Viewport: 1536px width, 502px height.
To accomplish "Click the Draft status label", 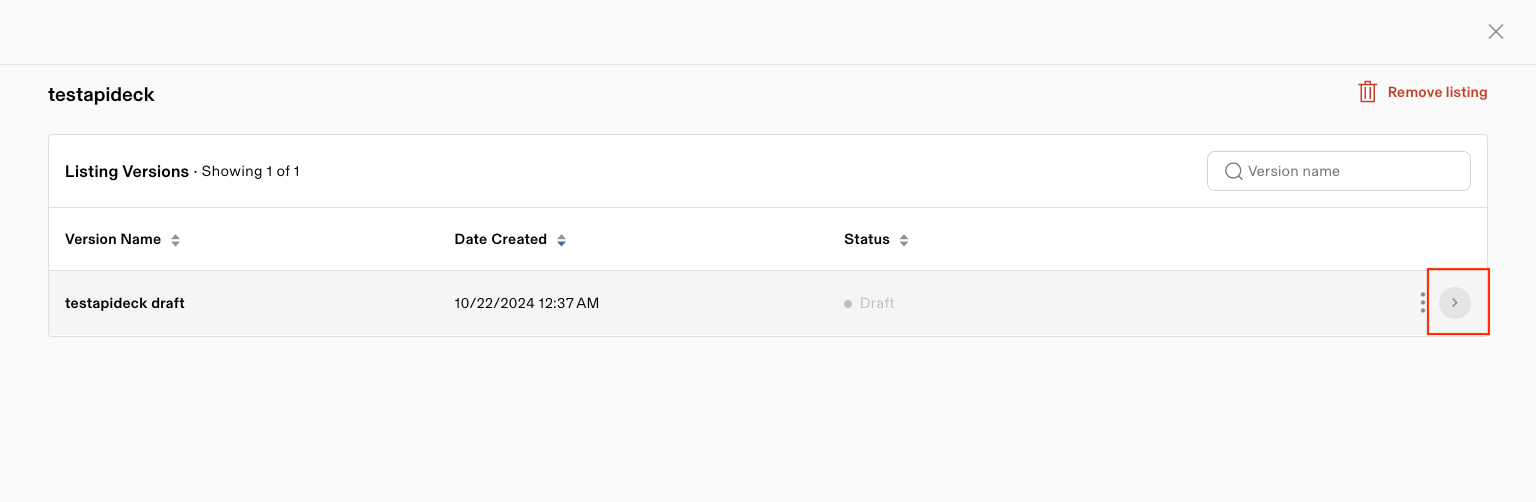I will tap(877, 303).
